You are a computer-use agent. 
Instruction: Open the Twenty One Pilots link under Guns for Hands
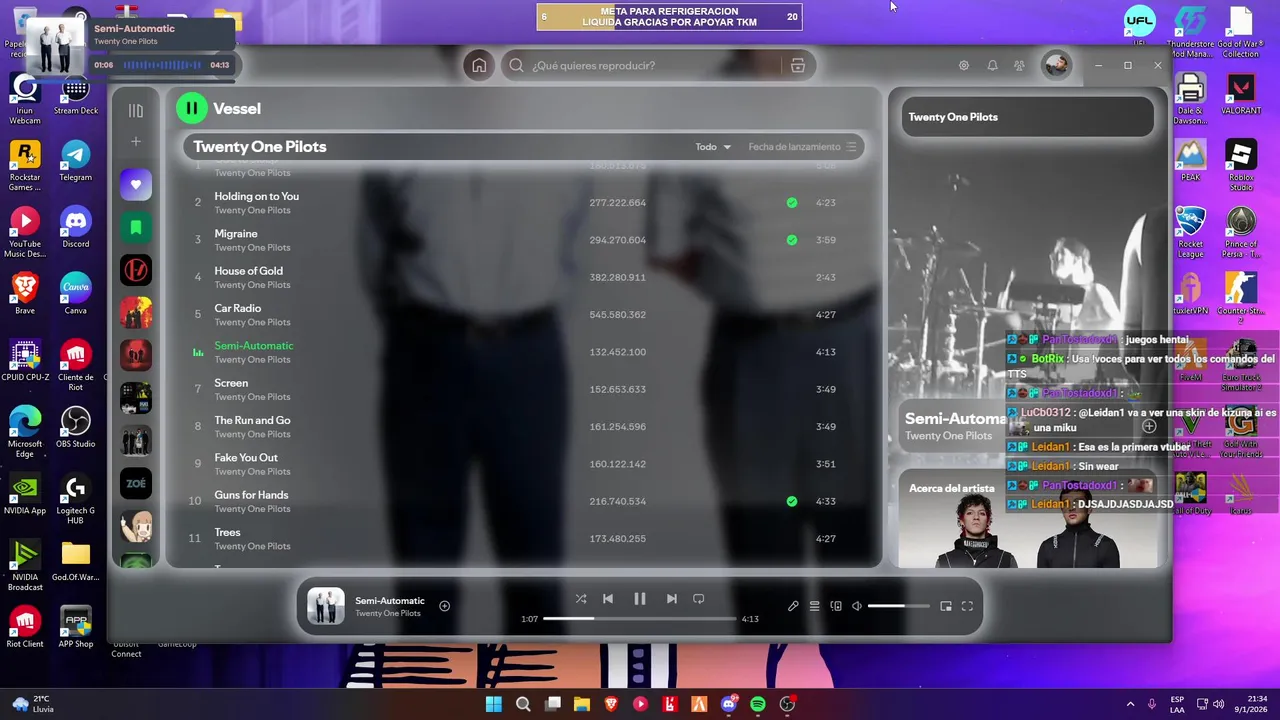[x=252, y=509]
